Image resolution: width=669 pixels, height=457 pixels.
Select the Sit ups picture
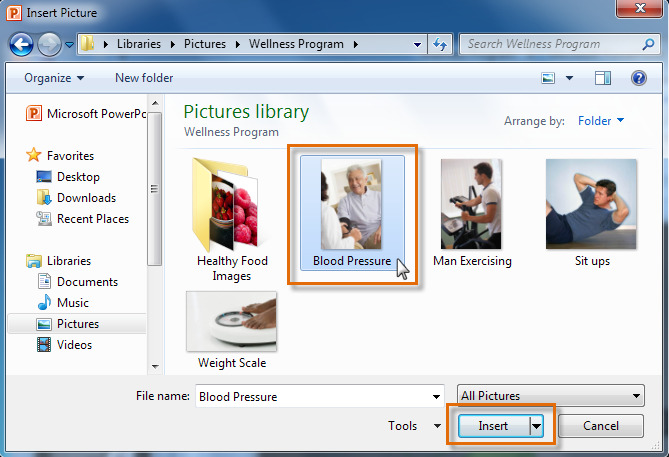(x=592, y=213)
